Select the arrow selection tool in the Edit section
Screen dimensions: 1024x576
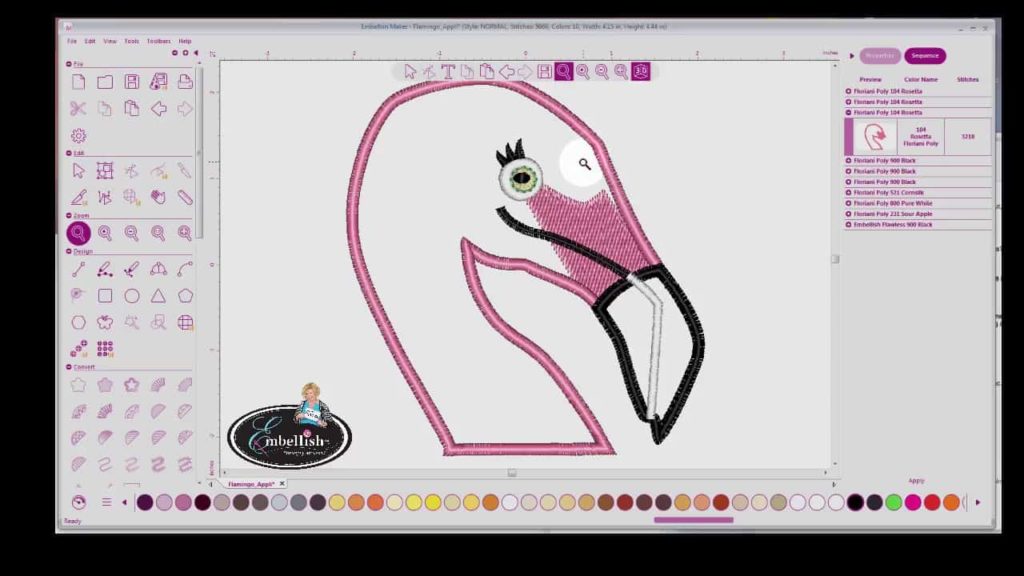pos(77,170)
